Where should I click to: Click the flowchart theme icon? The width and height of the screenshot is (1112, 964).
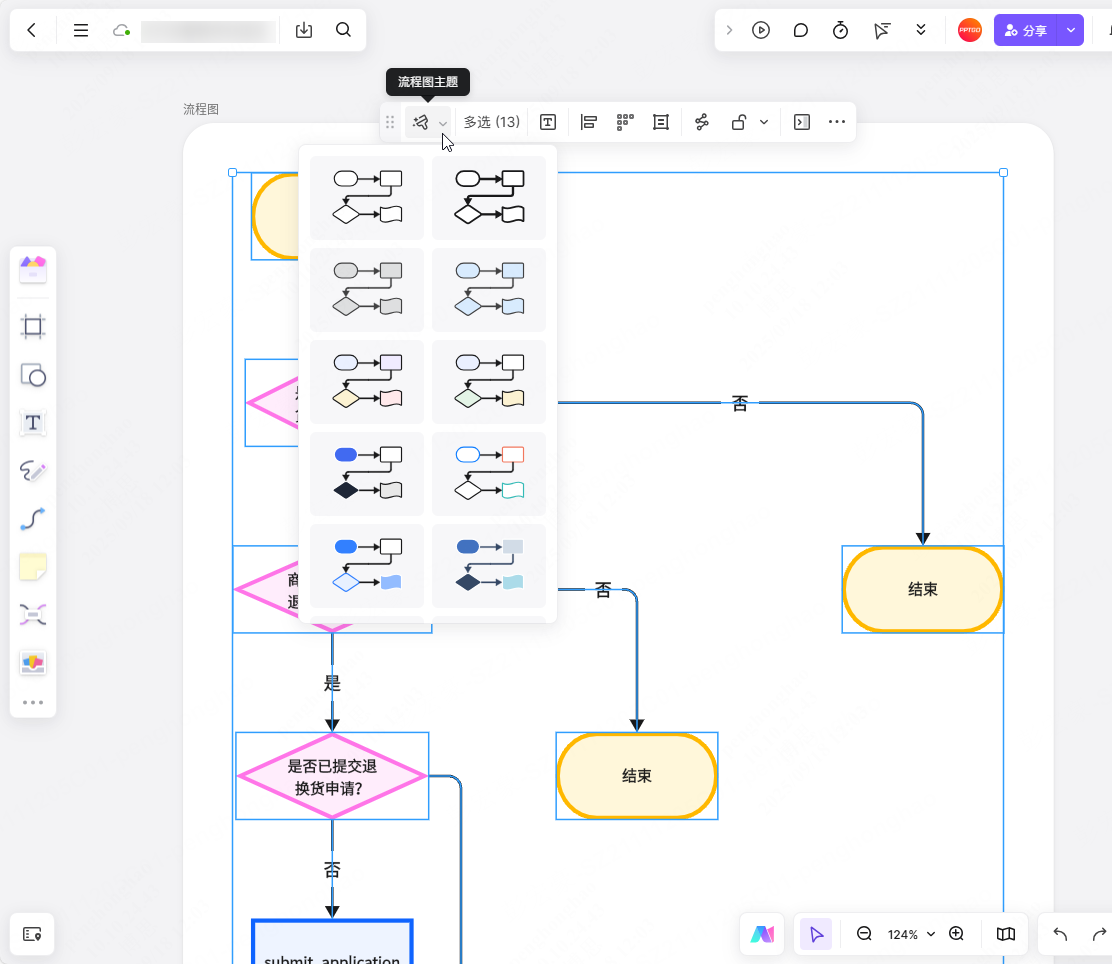point(421,122)
